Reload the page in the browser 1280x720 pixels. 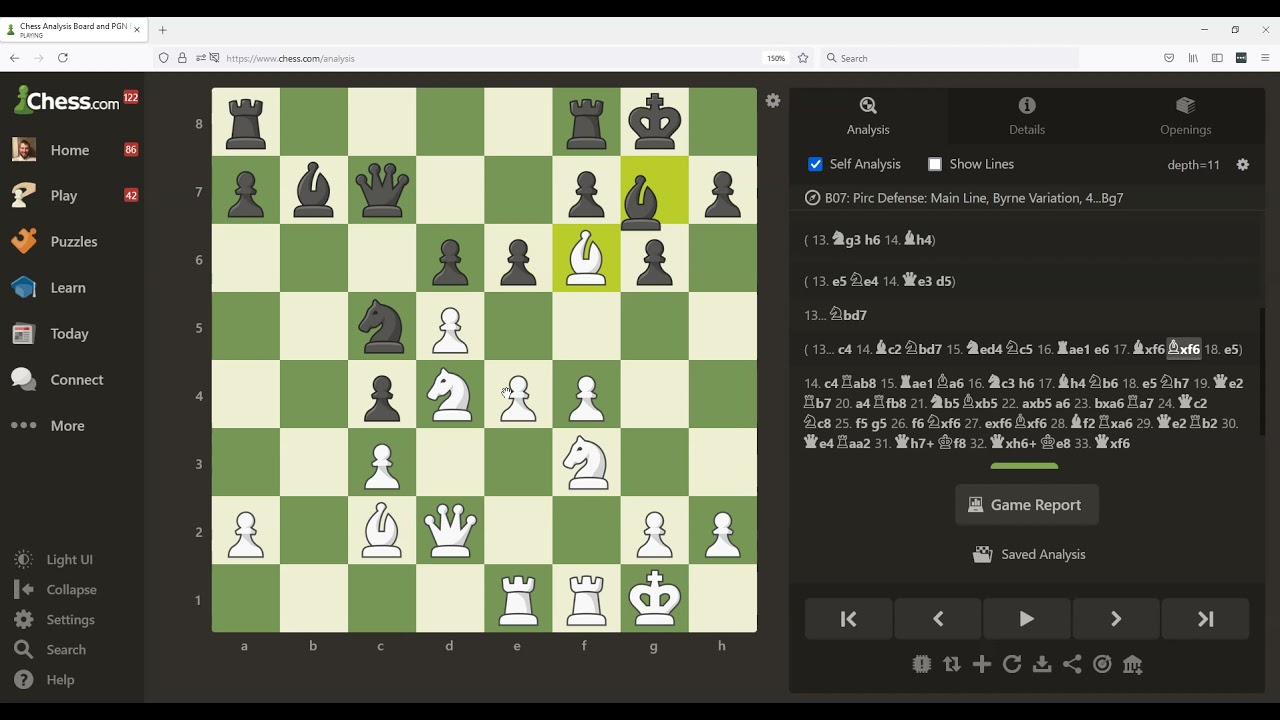(63, 58)
